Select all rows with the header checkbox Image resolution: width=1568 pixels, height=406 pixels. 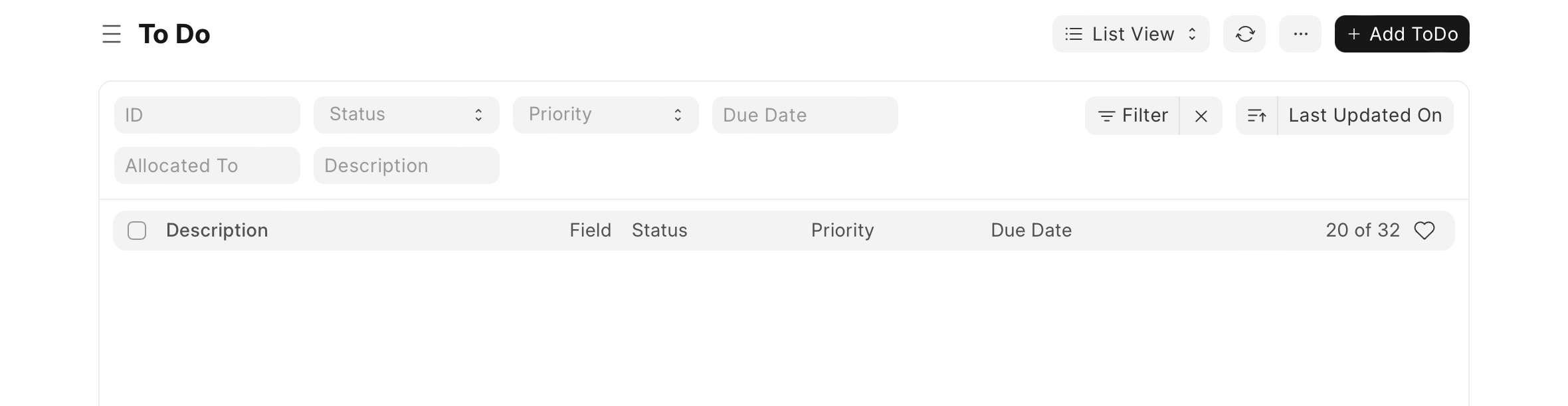(x=138, y=230)
